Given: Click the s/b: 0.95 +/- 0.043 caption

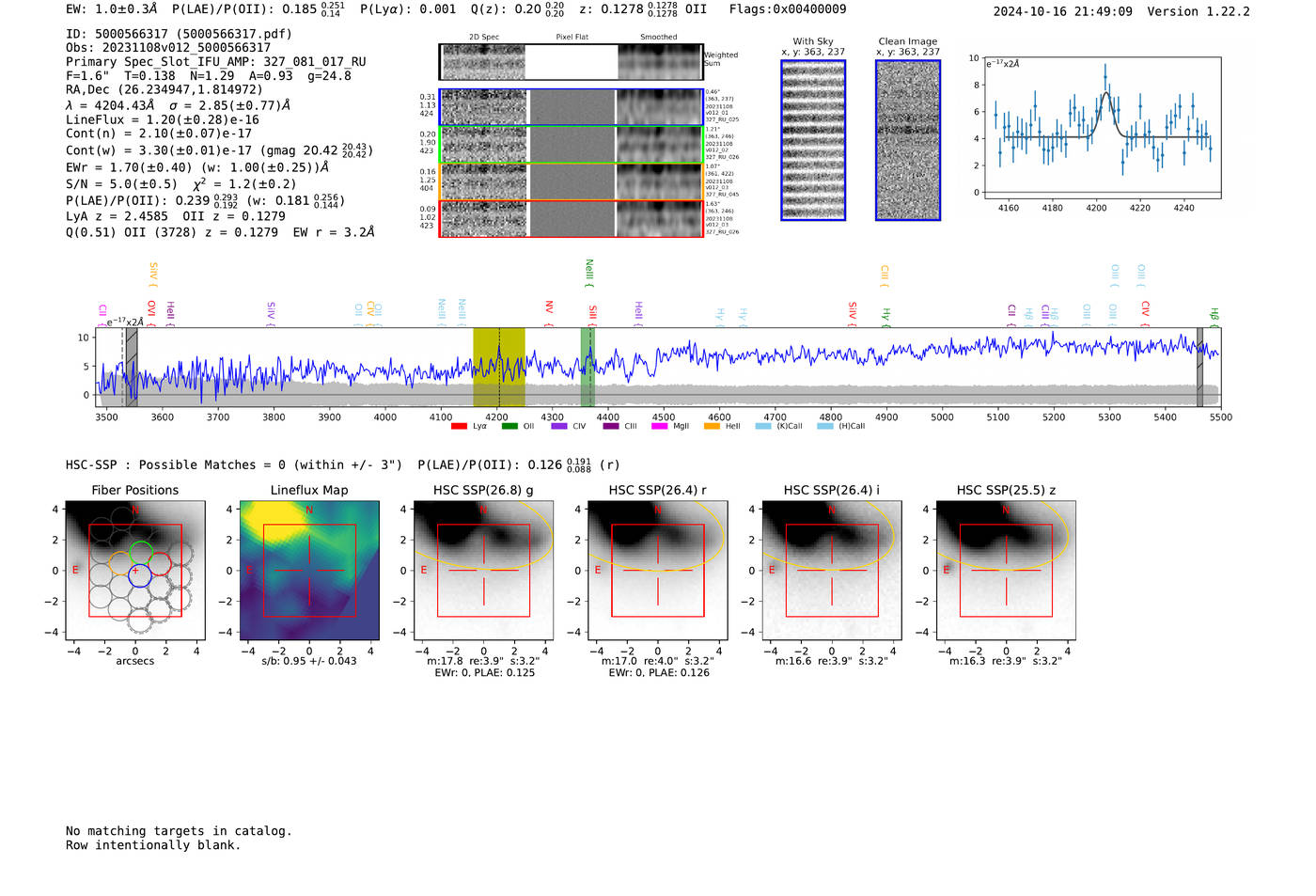Looking at the screenshot, I should click(309, 661).
